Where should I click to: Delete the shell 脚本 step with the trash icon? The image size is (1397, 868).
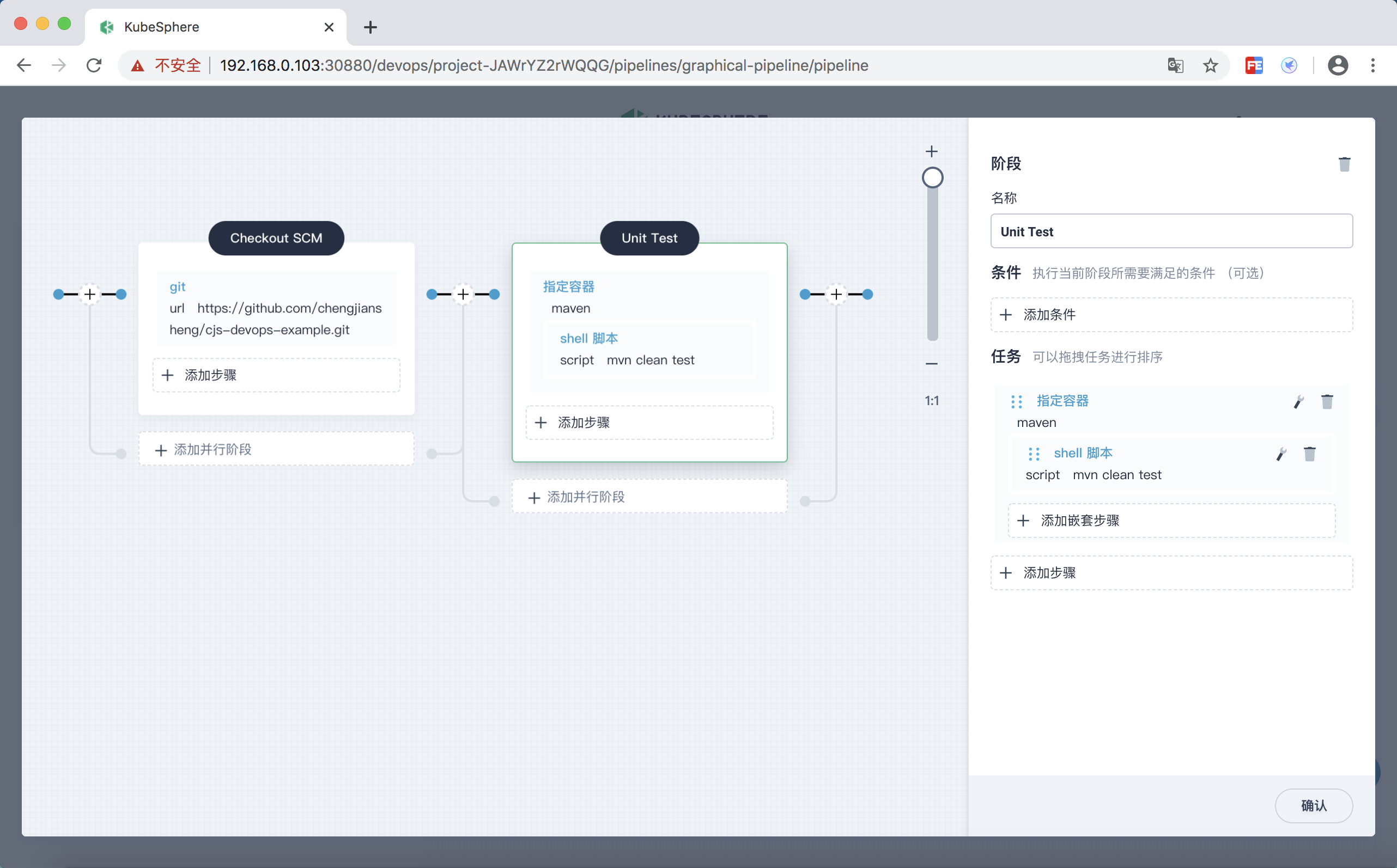(1310, 454)
